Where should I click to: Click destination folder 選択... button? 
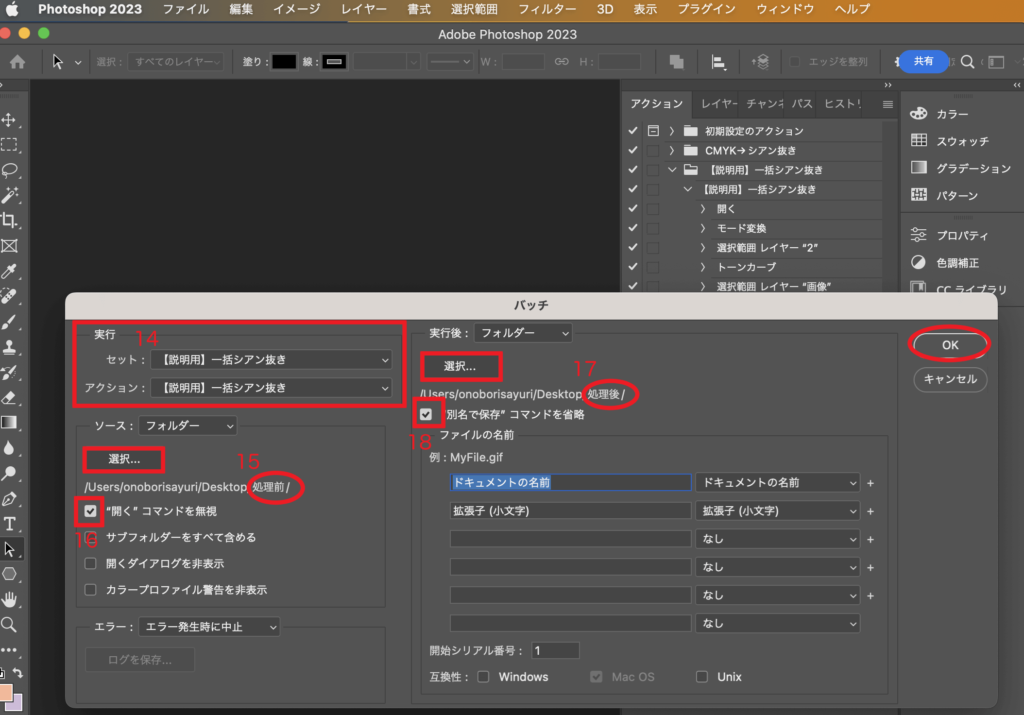coord(460,366)
